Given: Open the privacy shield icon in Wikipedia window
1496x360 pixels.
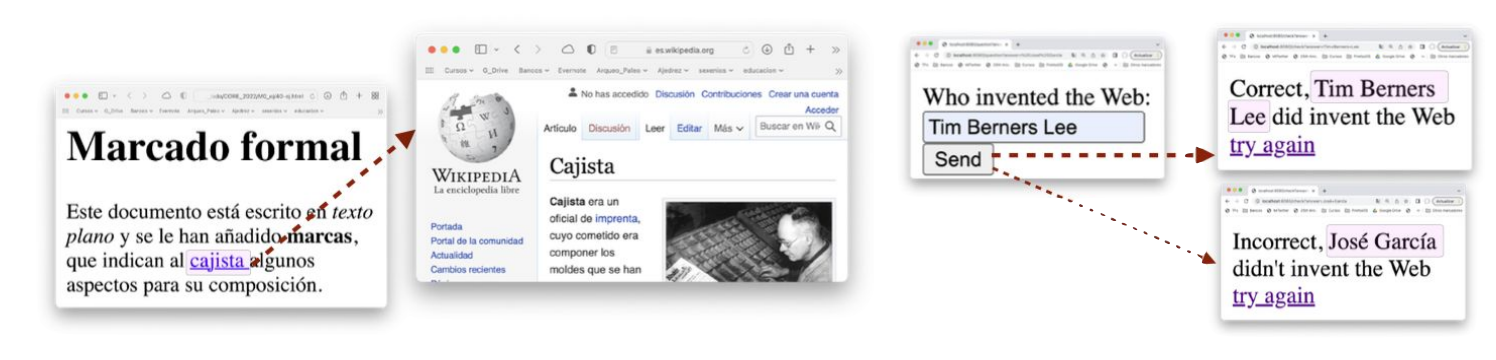Looking at the screenshot, I should [x=591, y=49].
